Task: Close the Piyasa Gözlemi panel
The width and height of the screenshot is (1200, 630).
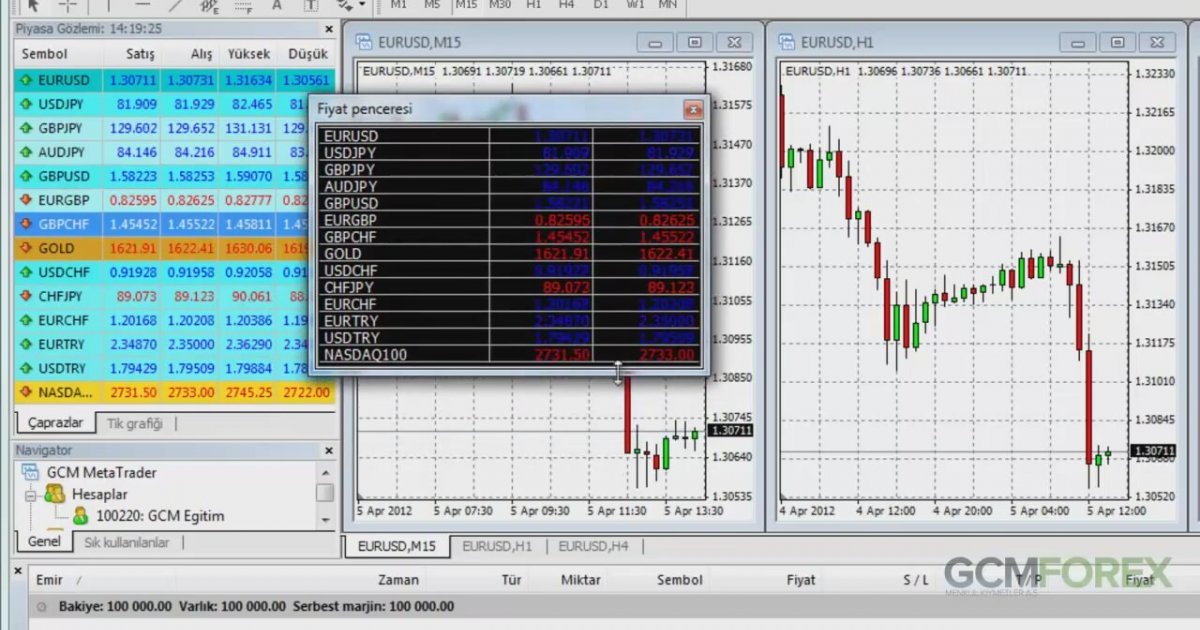Action: pyautogui.click(x=328, y=29)
